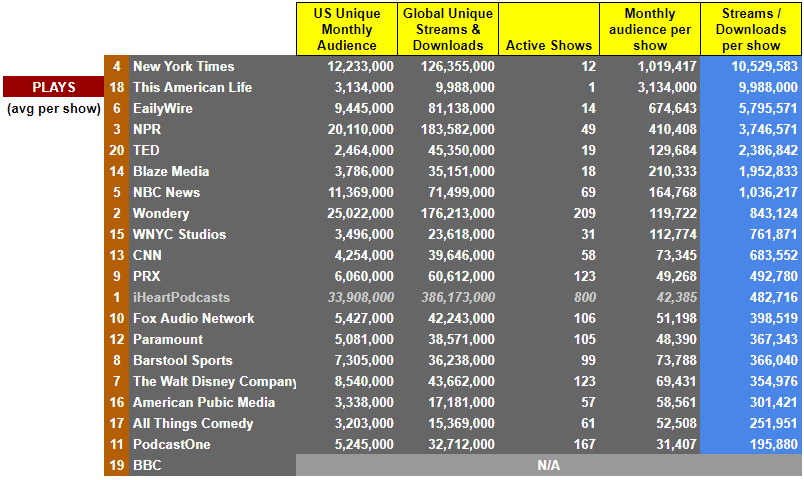Select the New York Times row name
The height and width of the screenshot is (480, 804).
coord(184,66)
